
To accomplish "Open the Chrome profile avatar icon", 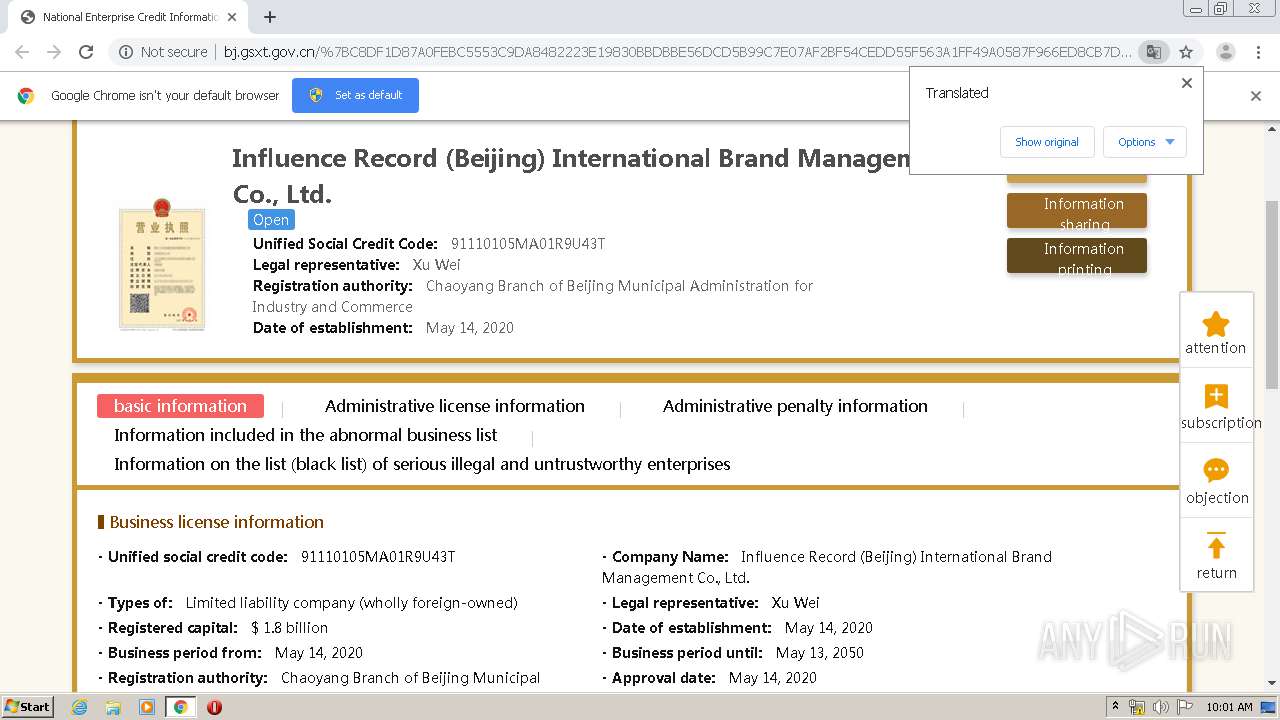I will (x=1225, y=52).
